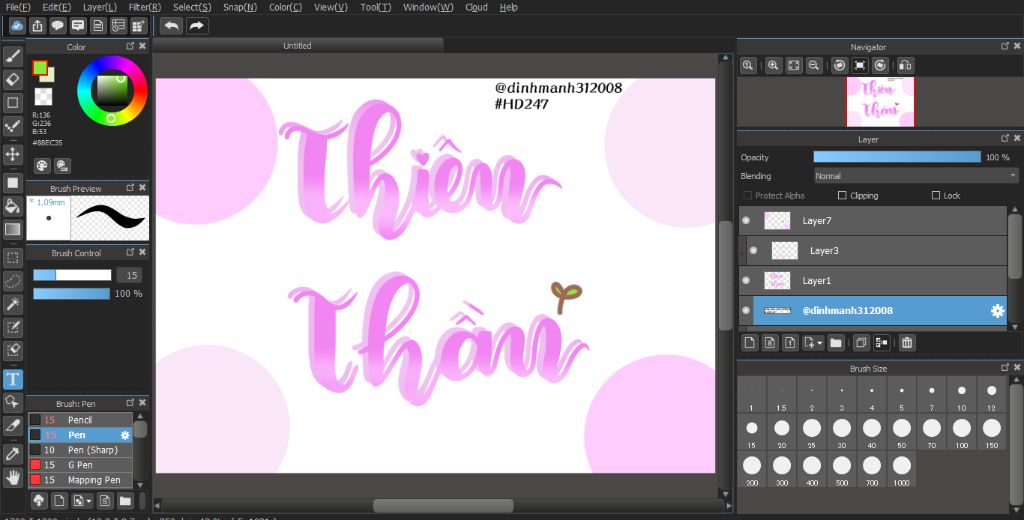Zoom in using Navigator magnifier plus
Image resolution: width=1024 pixels, height=520 pixels.
point(773,65)
